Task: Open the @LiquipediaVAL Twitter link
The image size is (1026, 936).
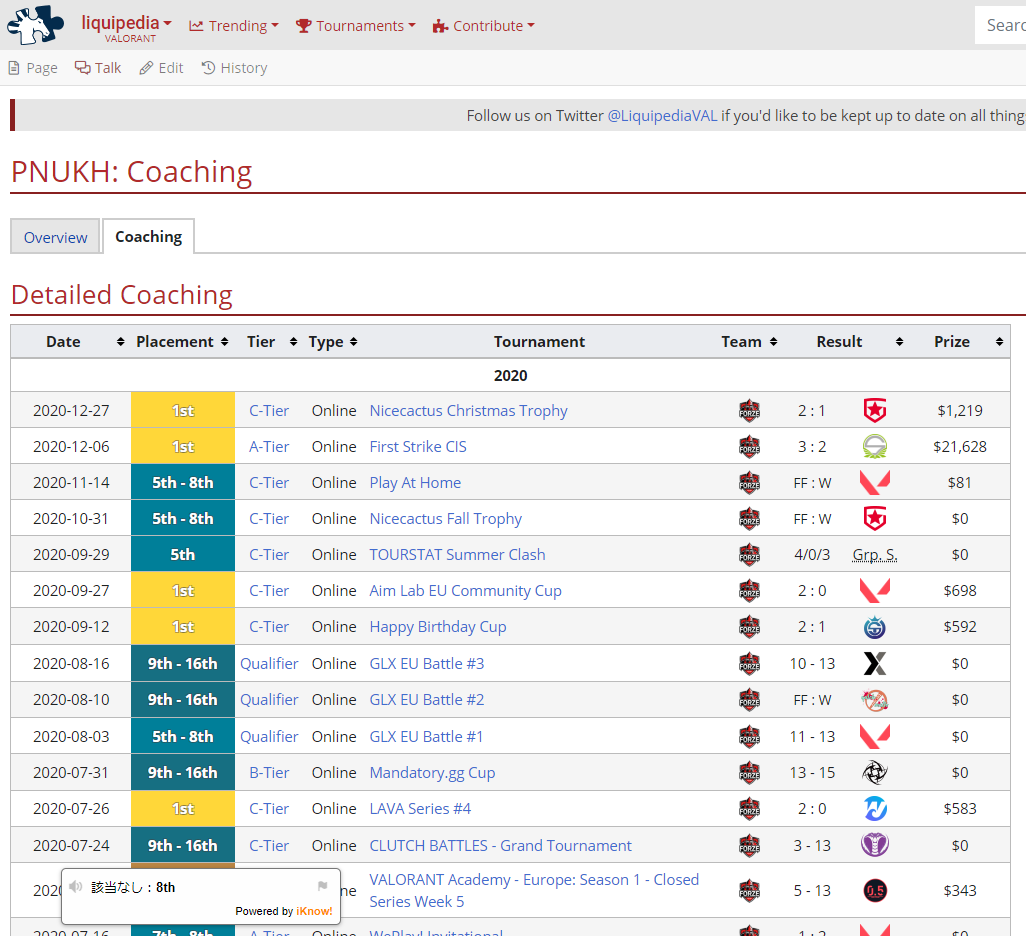Action: point(662,116)
